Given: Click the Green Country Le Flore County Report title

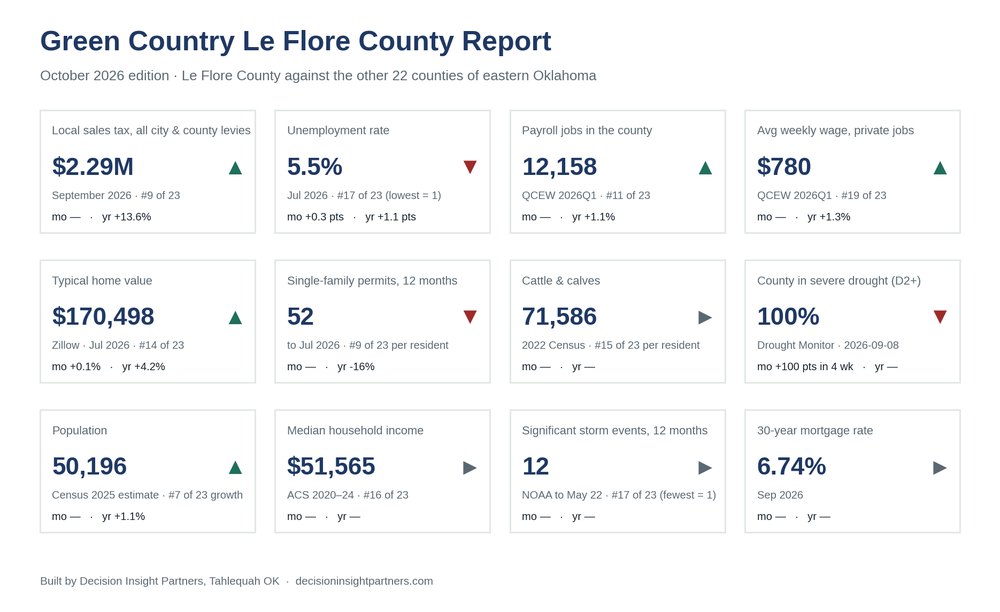Looking at the screenshot, I should (295, 41).
